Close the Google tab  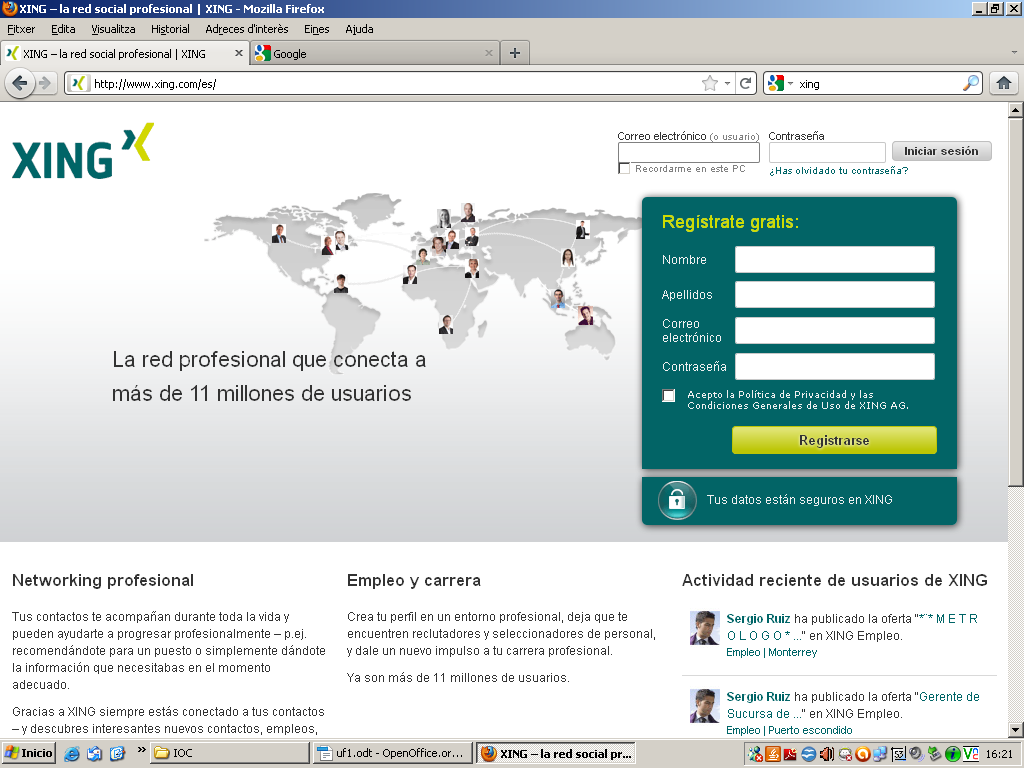(x=489, y=53)
